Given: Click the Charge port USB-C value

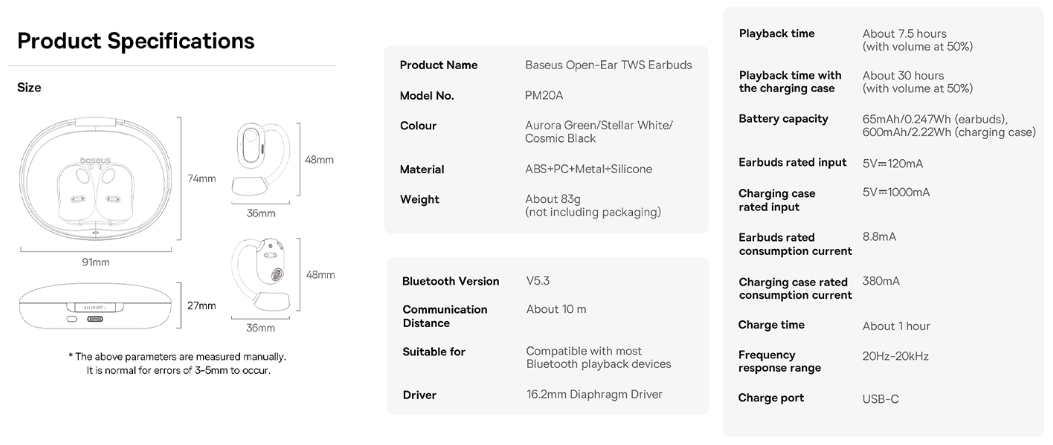Looking at the screenshot, I should (x=880, y=399).
